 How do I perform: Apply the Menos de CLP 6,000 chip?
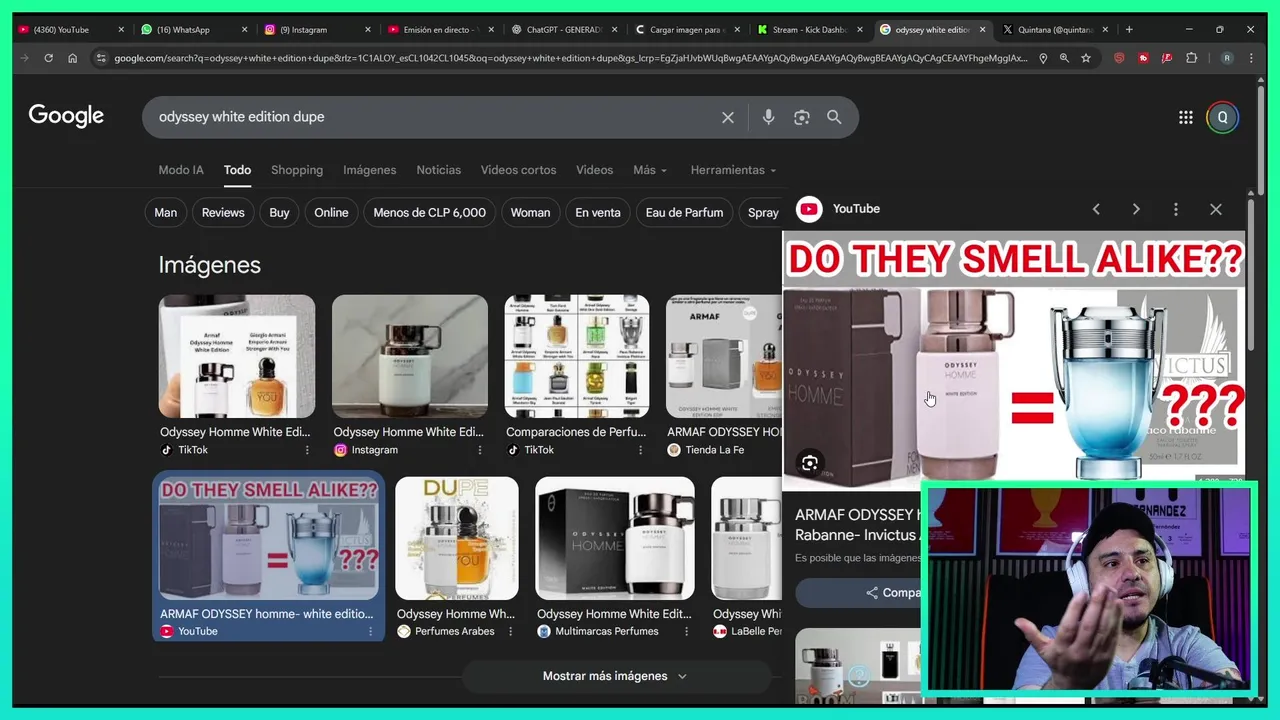click(430, 212)
